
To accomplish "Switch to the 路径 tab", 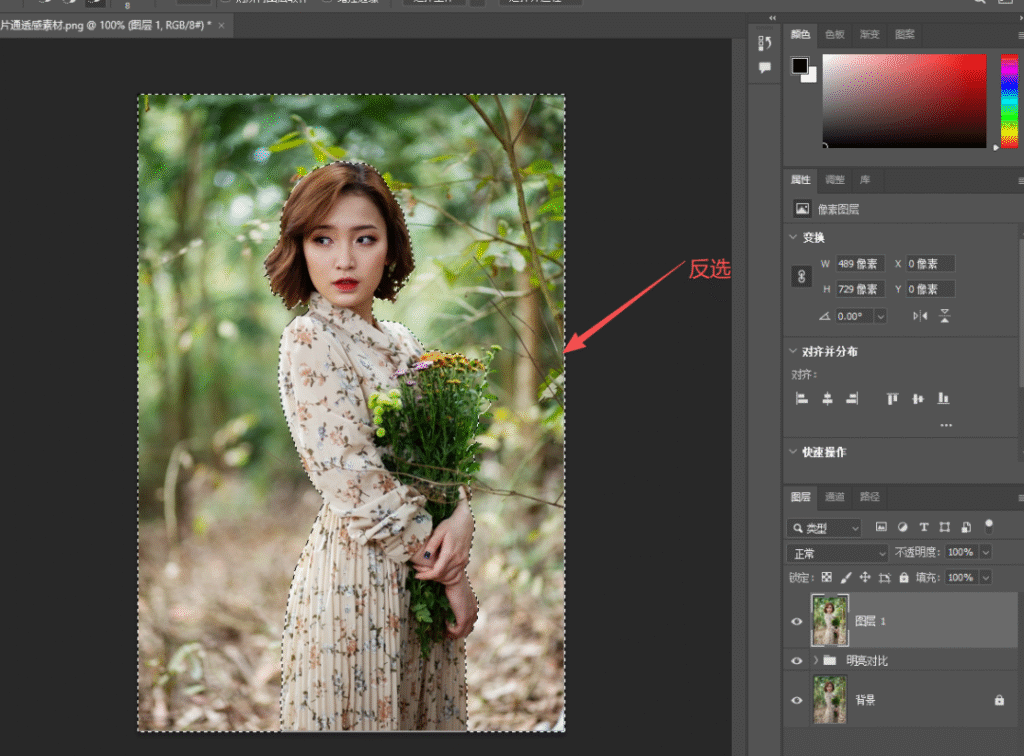I will 870,497.
